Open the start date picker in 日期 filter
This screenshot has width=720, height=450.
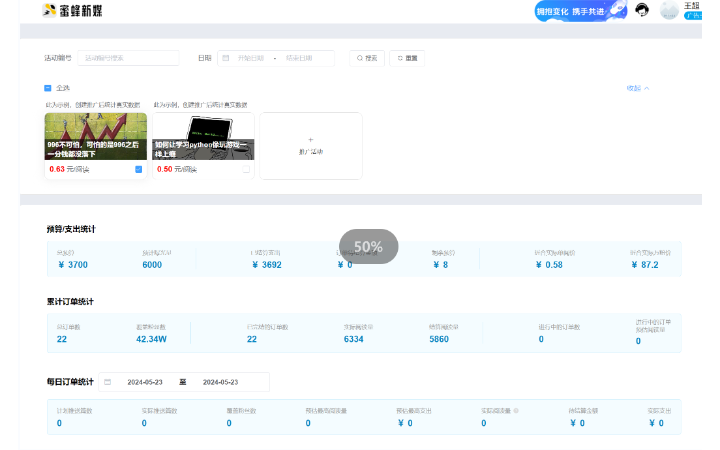(251, 58)
